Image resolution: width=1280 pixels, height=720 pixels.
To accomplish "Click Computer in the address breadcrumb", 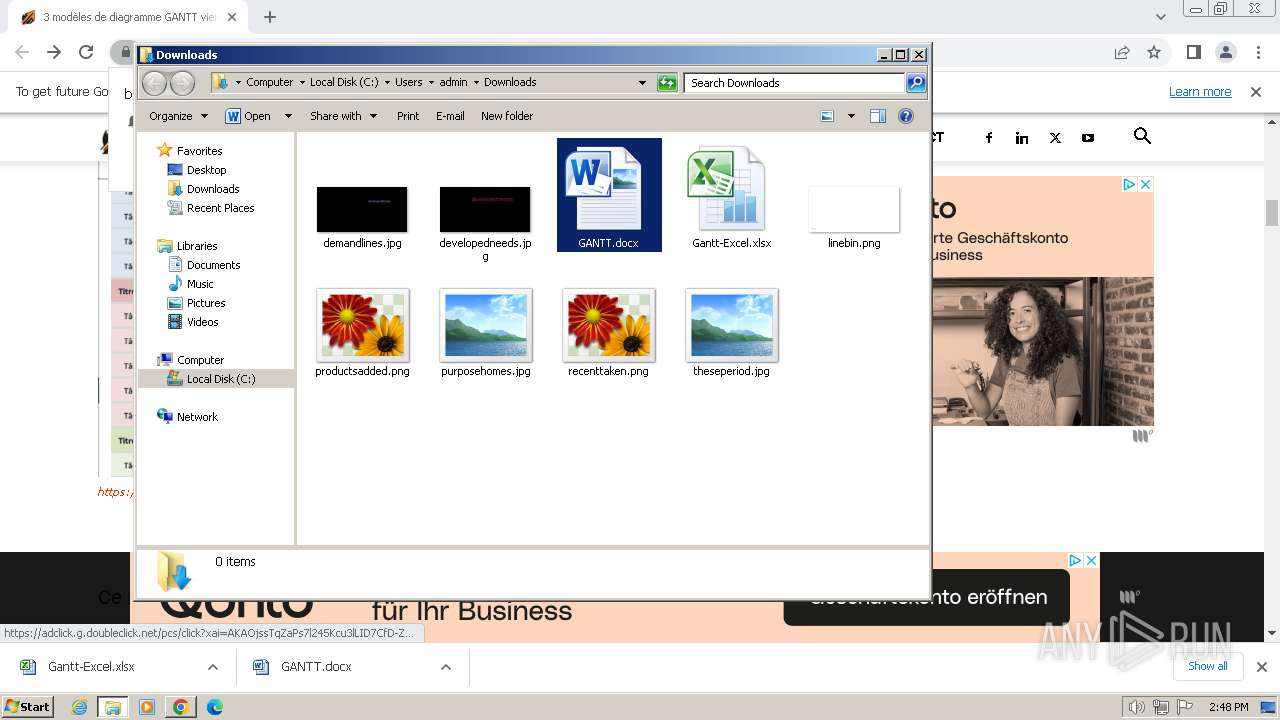I will 270,82.
